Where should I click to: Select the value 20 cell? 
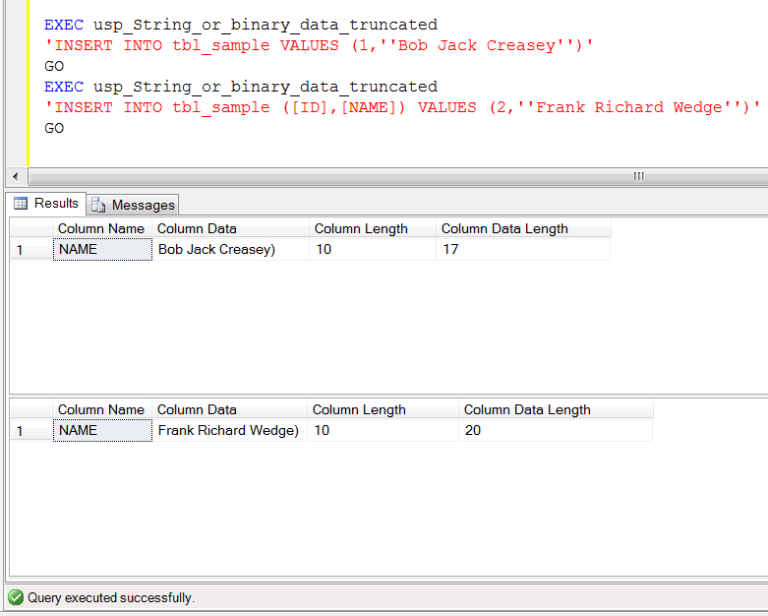point(556,430)
